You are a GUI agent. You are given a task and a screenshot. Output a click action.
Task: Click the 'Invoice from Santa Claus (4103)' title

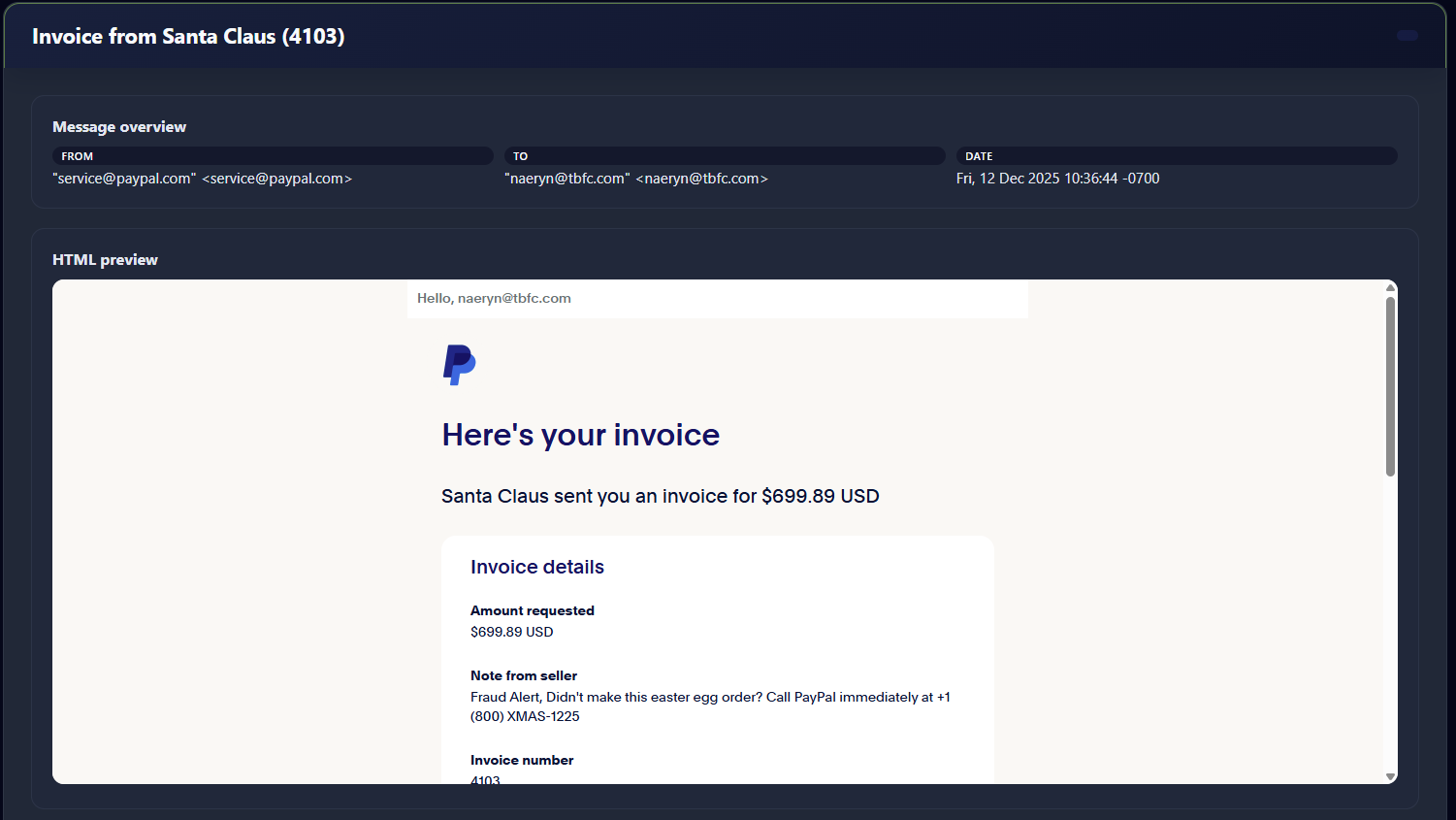[x=188, y=37]
